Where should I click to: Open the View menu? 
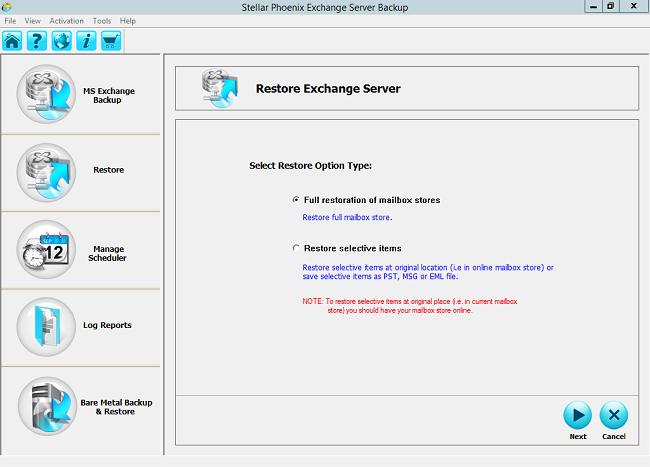click(x=32, y=21)
